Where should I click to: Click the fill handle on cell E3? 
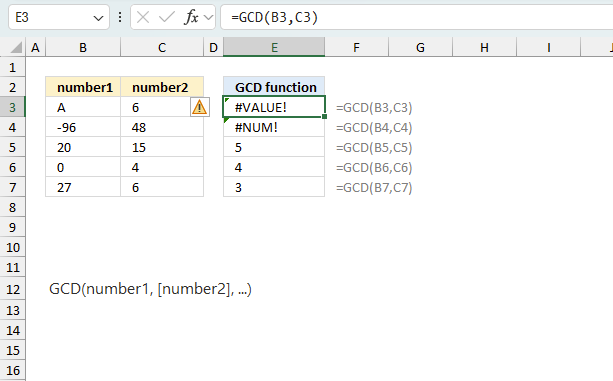(x=324, y=116)
